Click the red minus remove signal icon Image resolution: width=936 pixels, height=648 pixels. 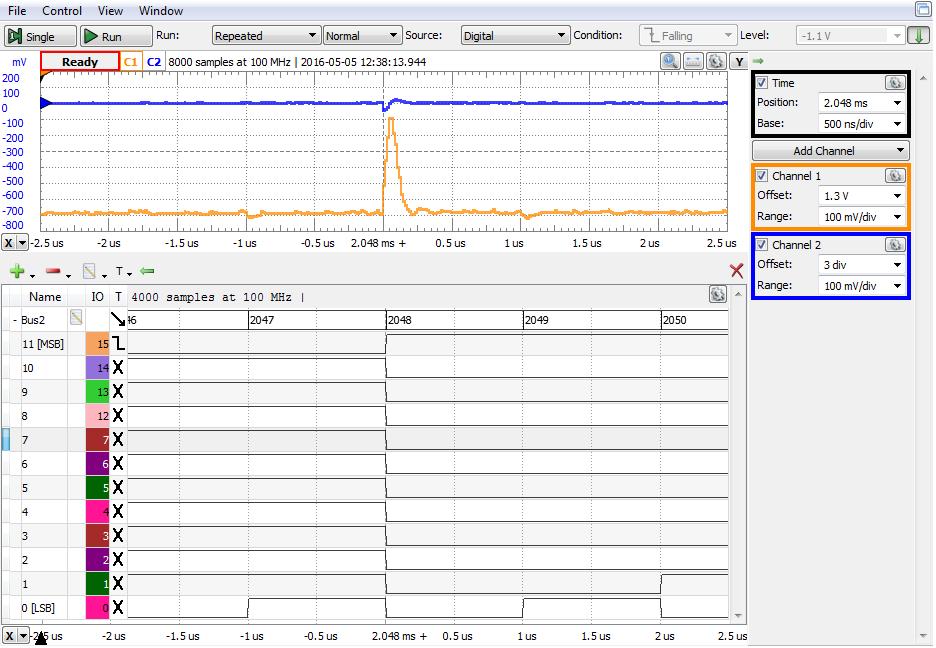tap(53, 271)
